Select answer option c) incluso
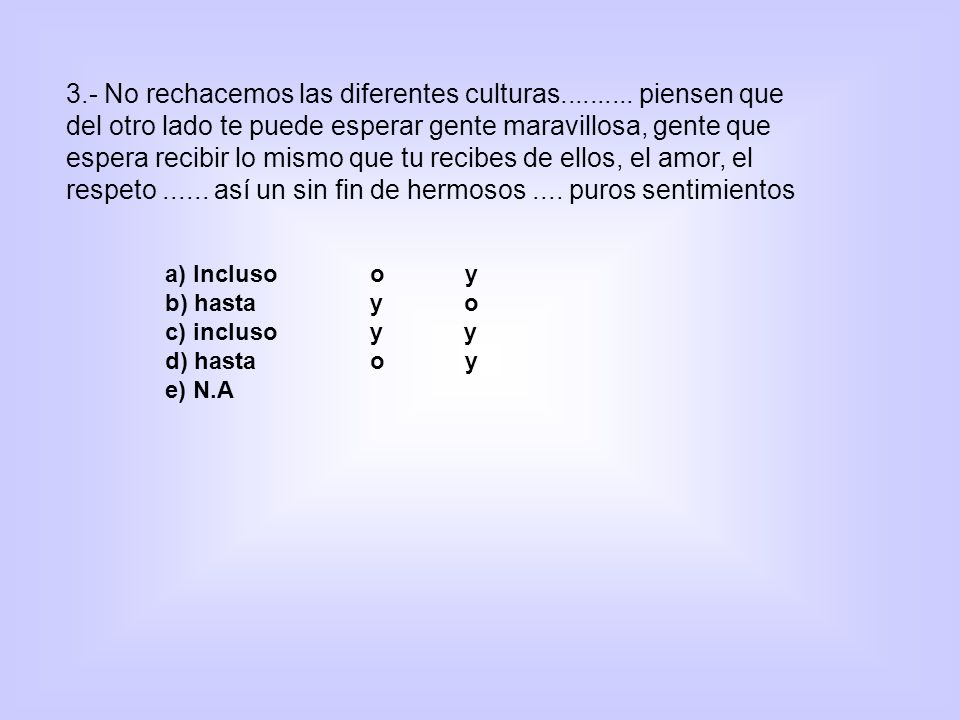Image resolution: width=960 pixels, height=720 pixels. (x=221, y=332)
